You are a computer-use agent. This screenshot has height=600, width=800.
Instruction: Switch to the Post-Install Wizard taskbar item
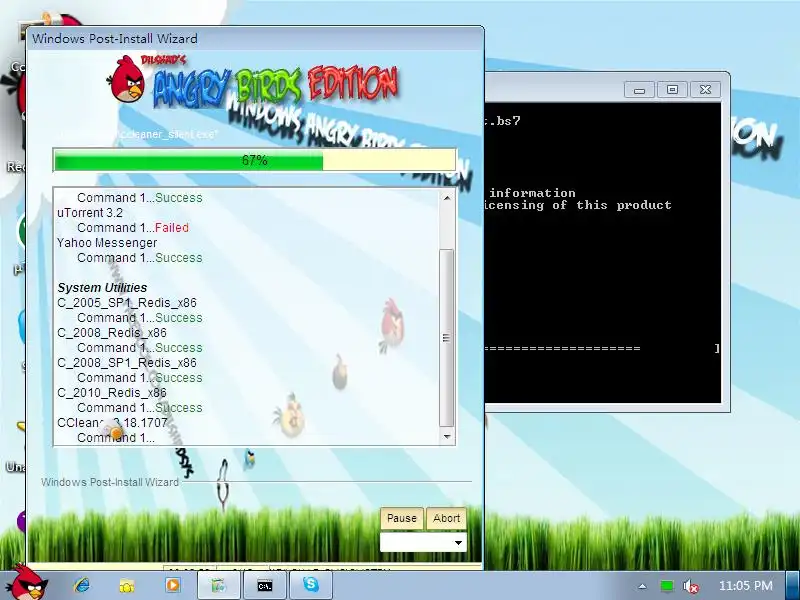(218, 585)
